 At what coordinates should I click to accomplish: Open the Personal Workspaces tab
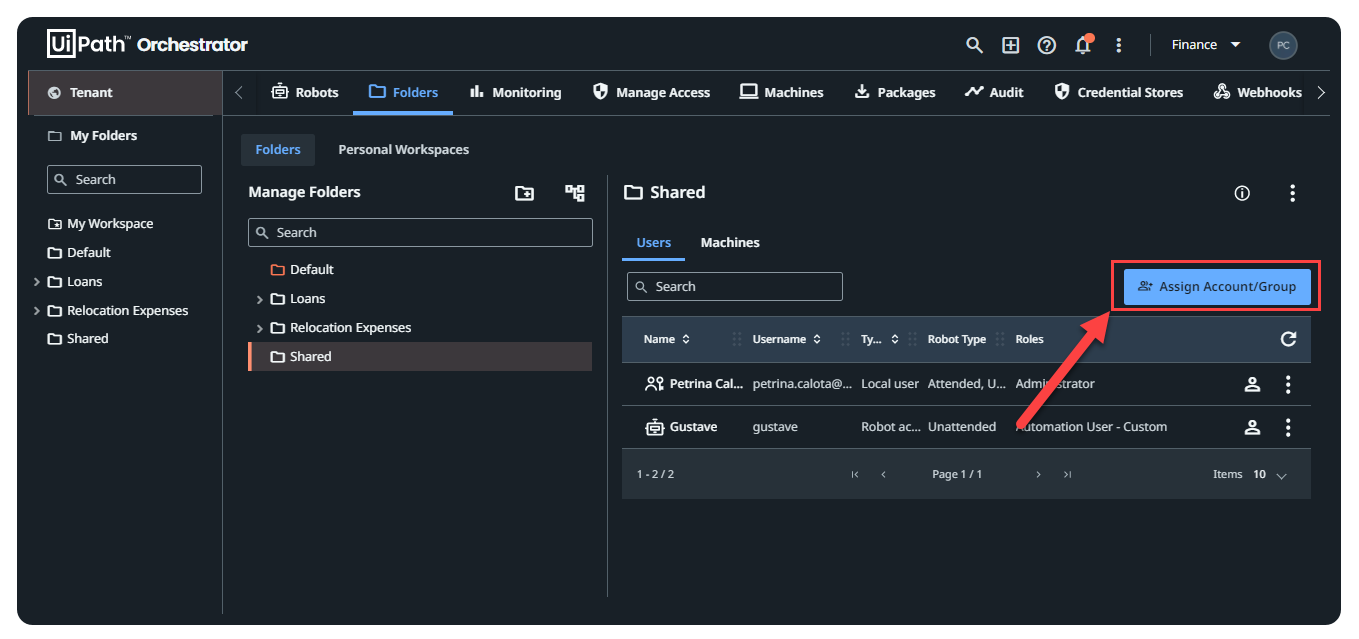(x=403, y=149)
